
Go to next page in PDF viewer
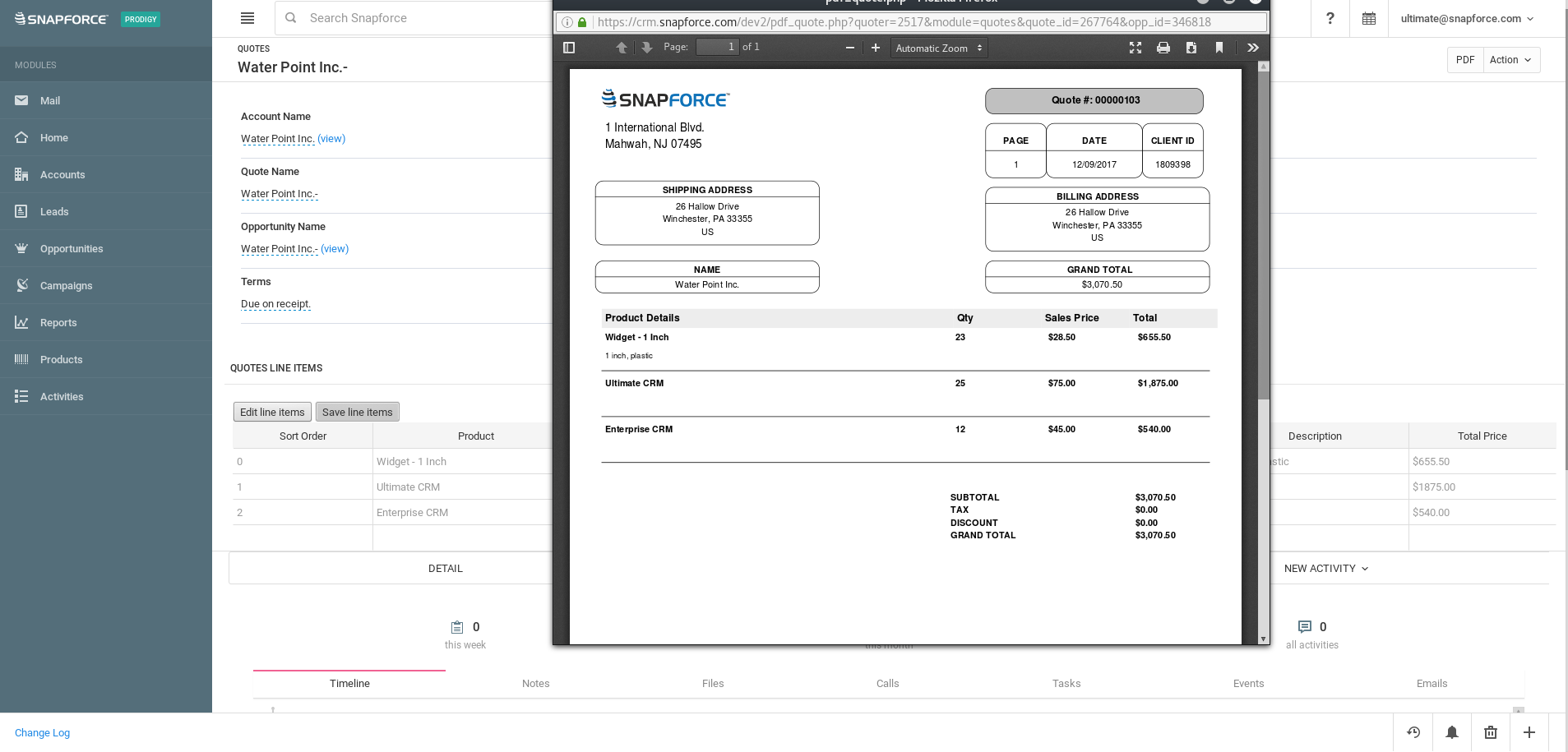[x=647, y=48]
